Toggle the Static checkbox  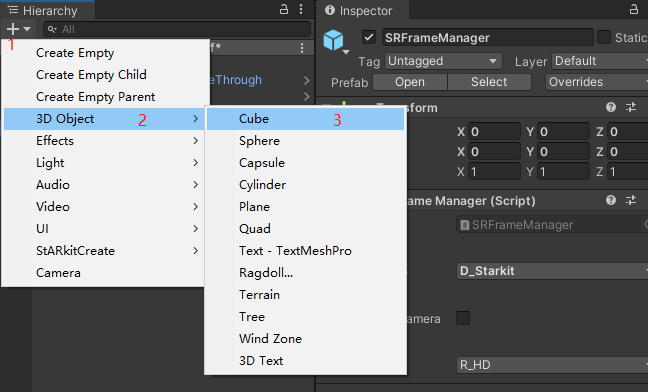pos(604,38)
